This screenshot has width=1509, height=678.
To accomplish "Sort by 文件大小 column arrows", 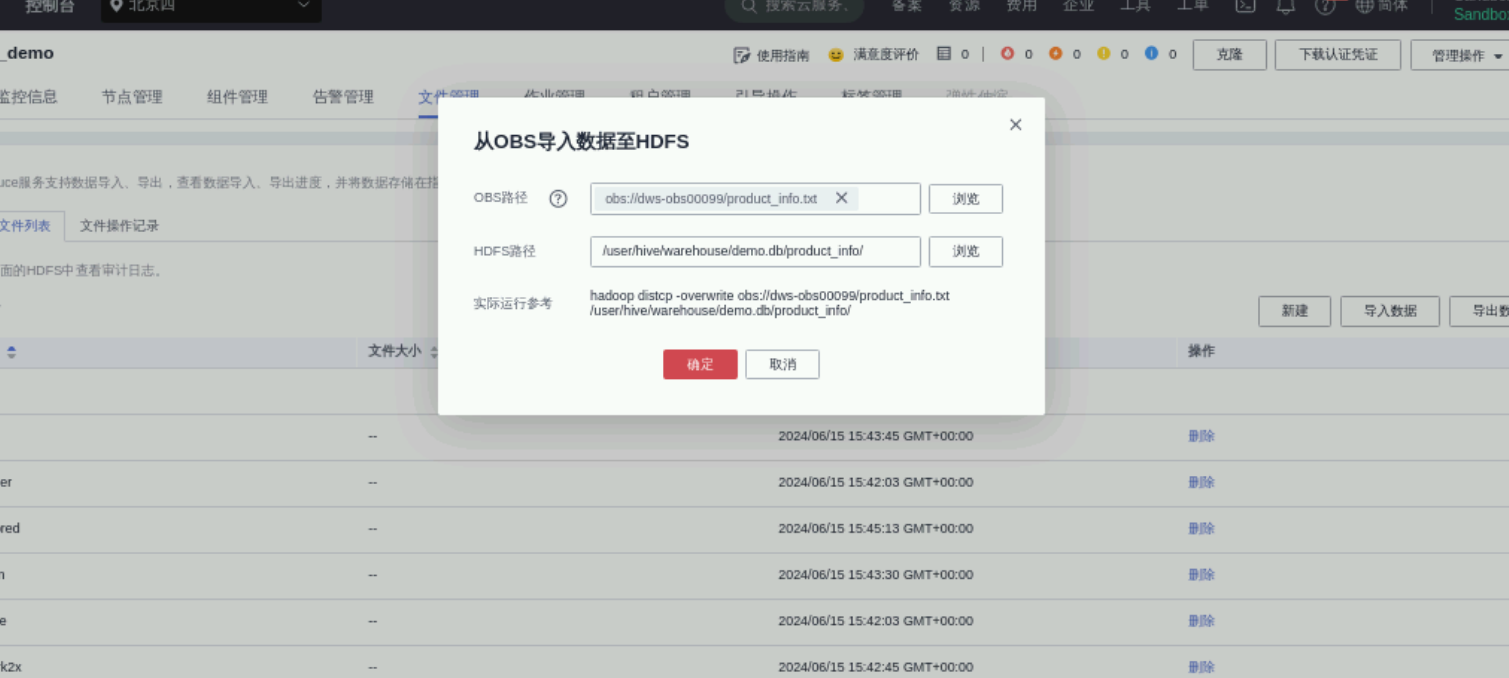I will coord(434,352).
